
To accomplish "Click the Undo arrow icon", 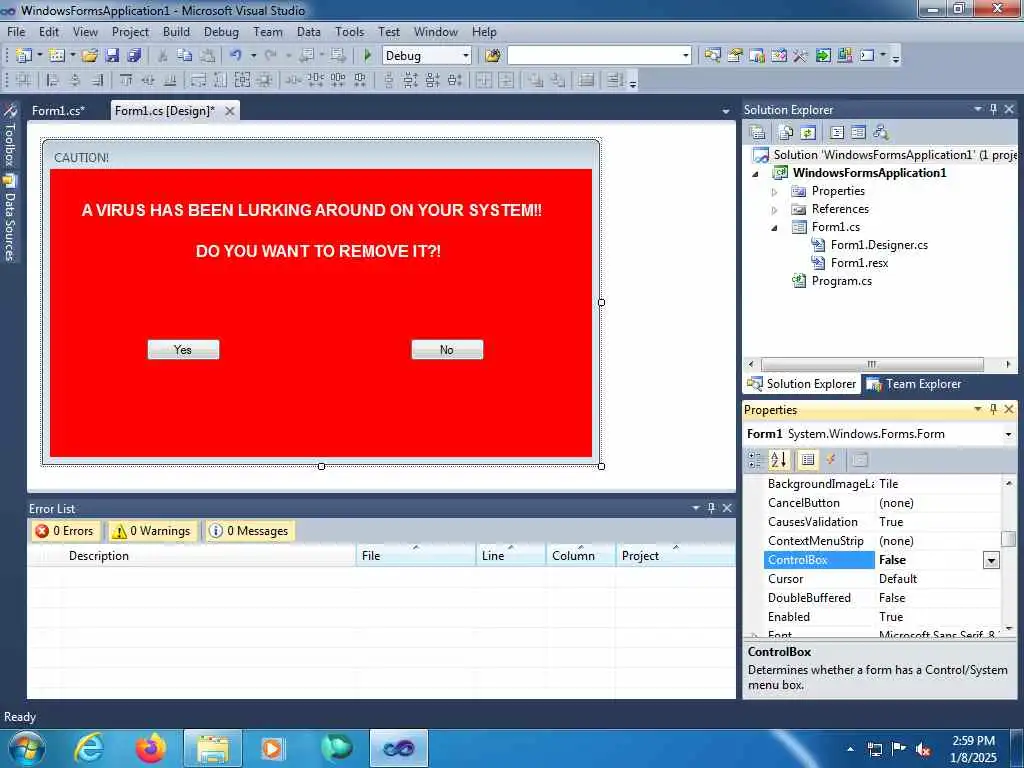I will tap(236, 56).
